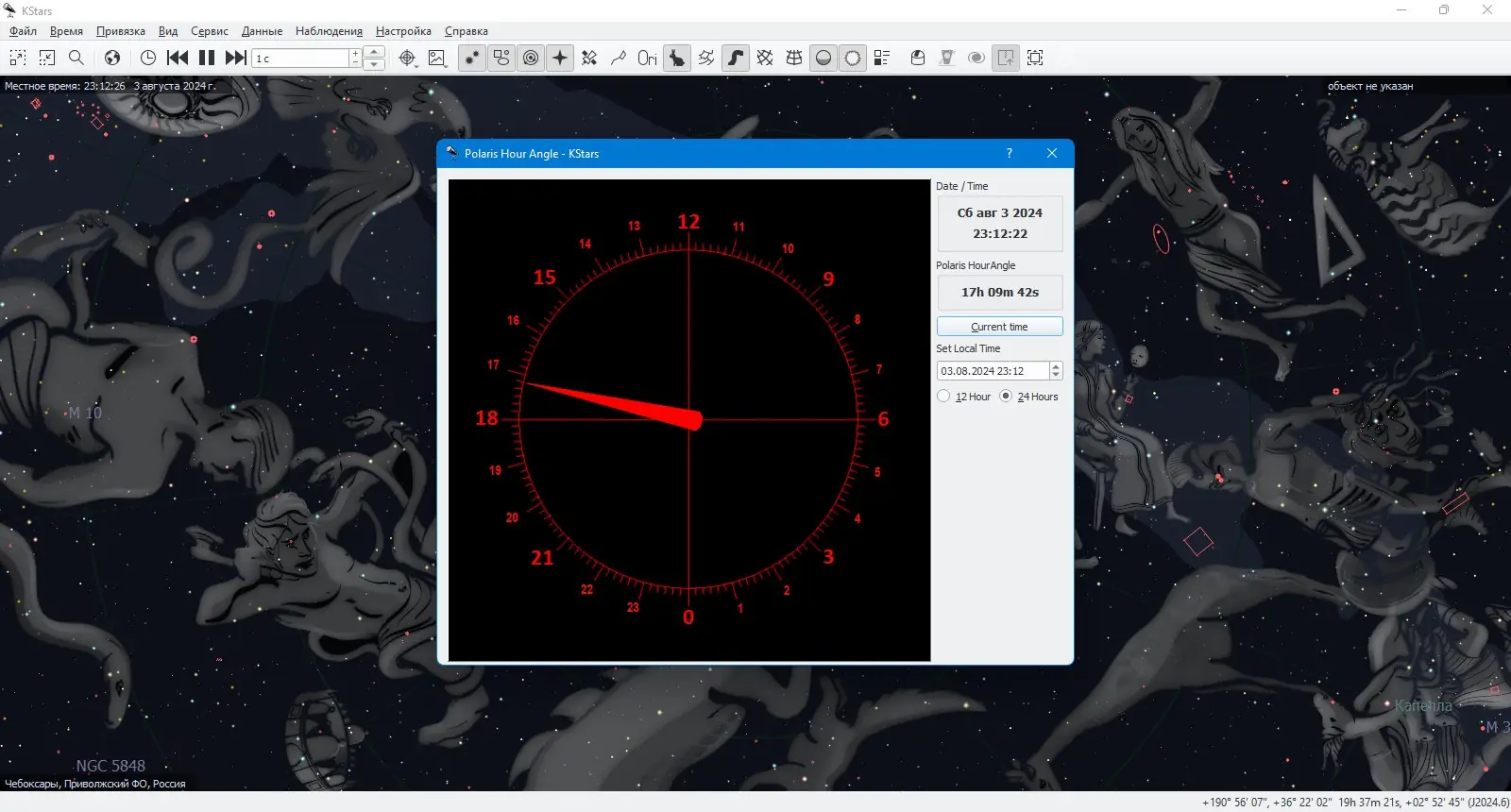Screen dimensions: 1511x812
Task: Click the observatory dome toolbar icon
Action: 918,58
